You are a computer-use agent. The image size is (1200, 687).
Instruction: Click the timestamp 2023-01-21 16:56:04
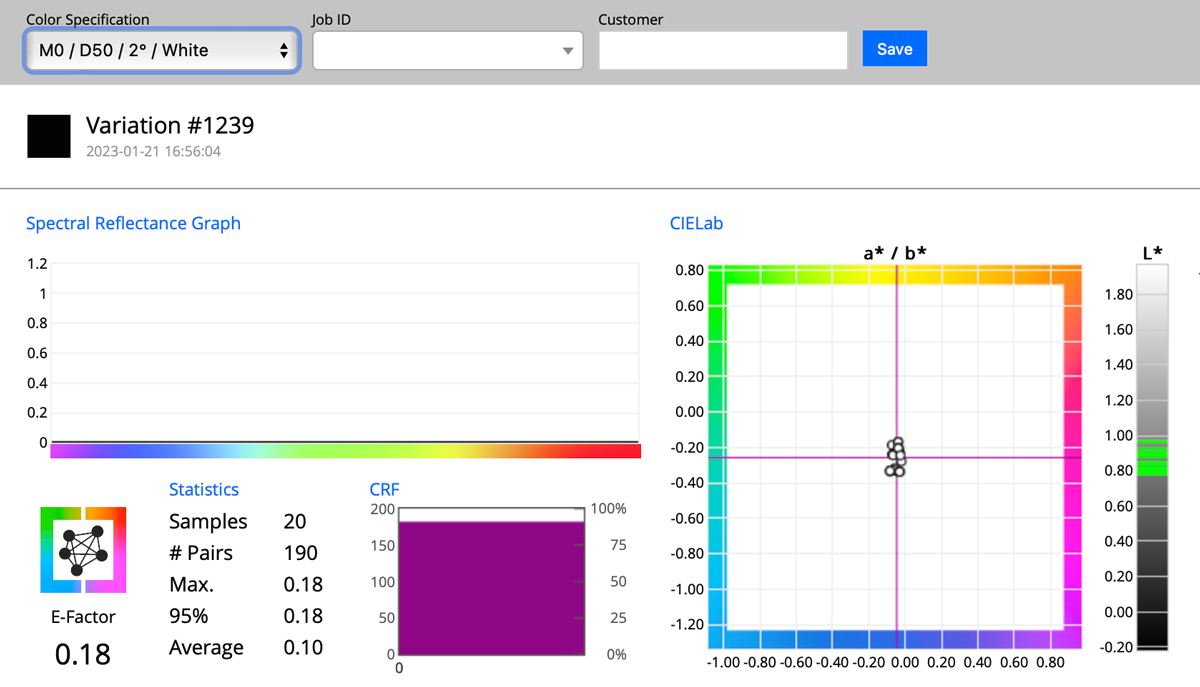pyautogui.click(x=153, y=152)
